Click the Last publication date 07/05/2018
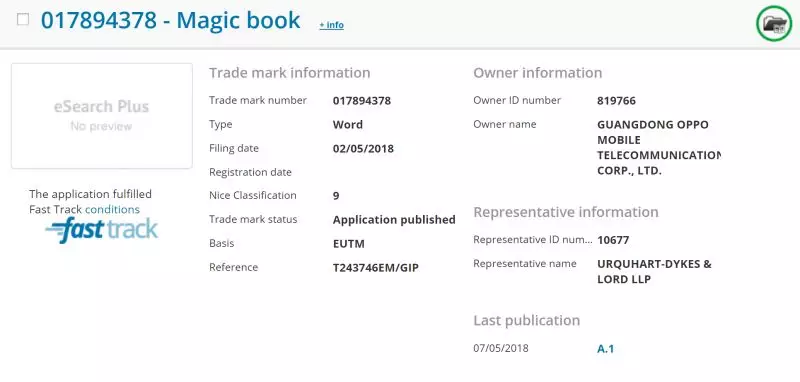The width and height of the screenshot is (800, 382). coord(501,348)
